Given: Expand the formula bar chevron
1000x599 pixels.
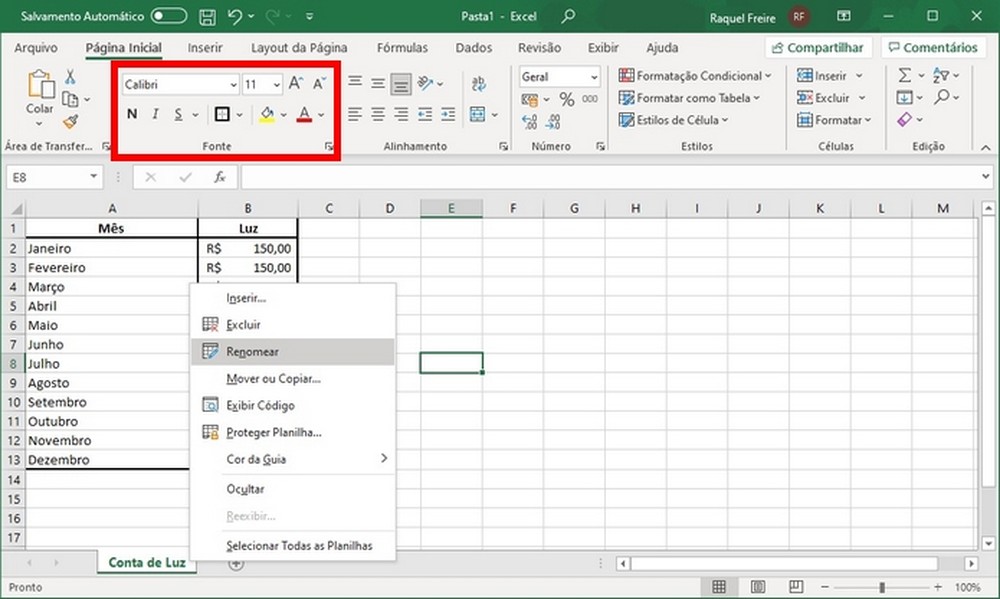Looking at the screenshot, I should (986, 177).
